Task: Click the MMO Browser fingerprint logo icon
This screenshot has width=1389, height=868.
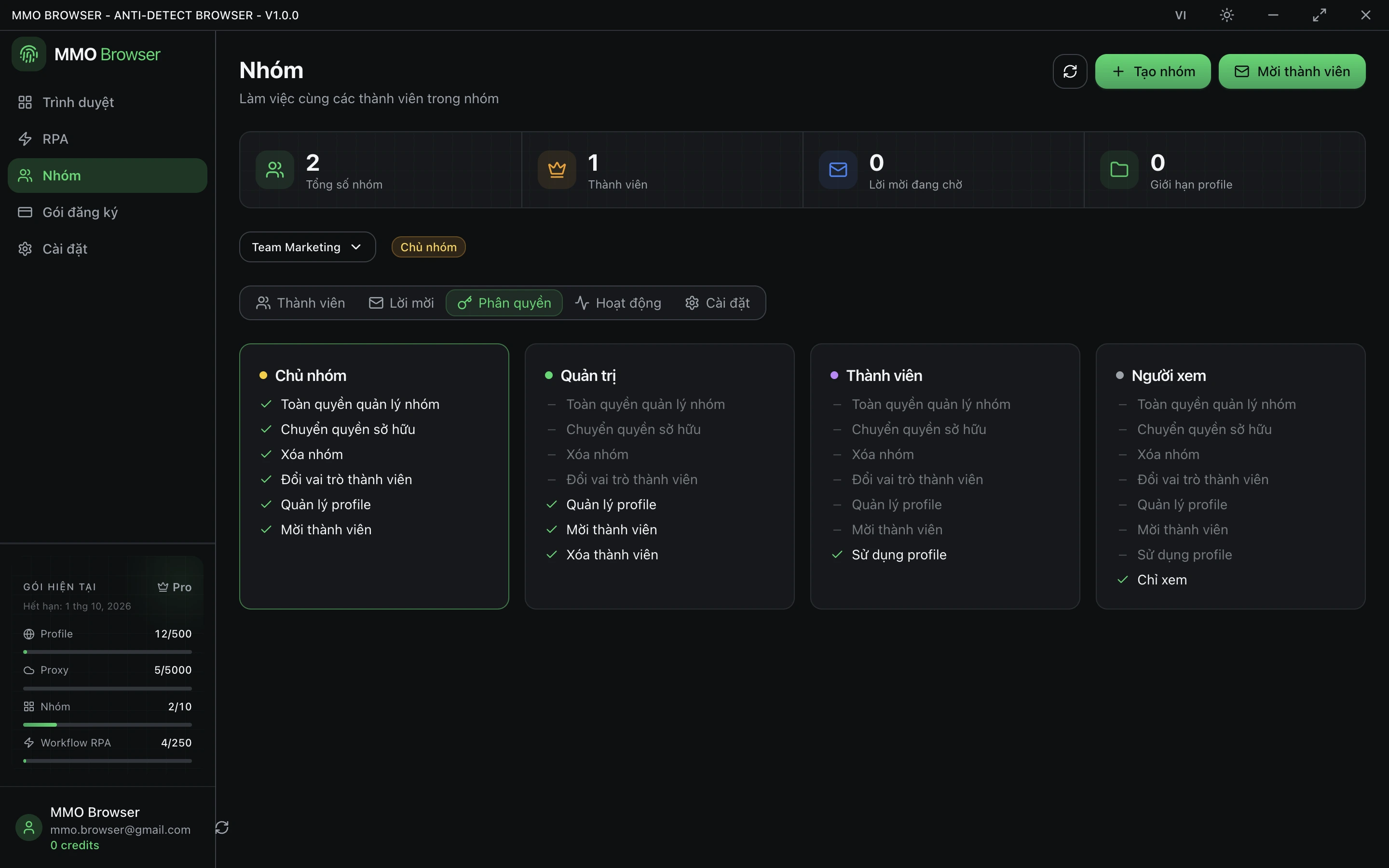Action: [29, 54]
